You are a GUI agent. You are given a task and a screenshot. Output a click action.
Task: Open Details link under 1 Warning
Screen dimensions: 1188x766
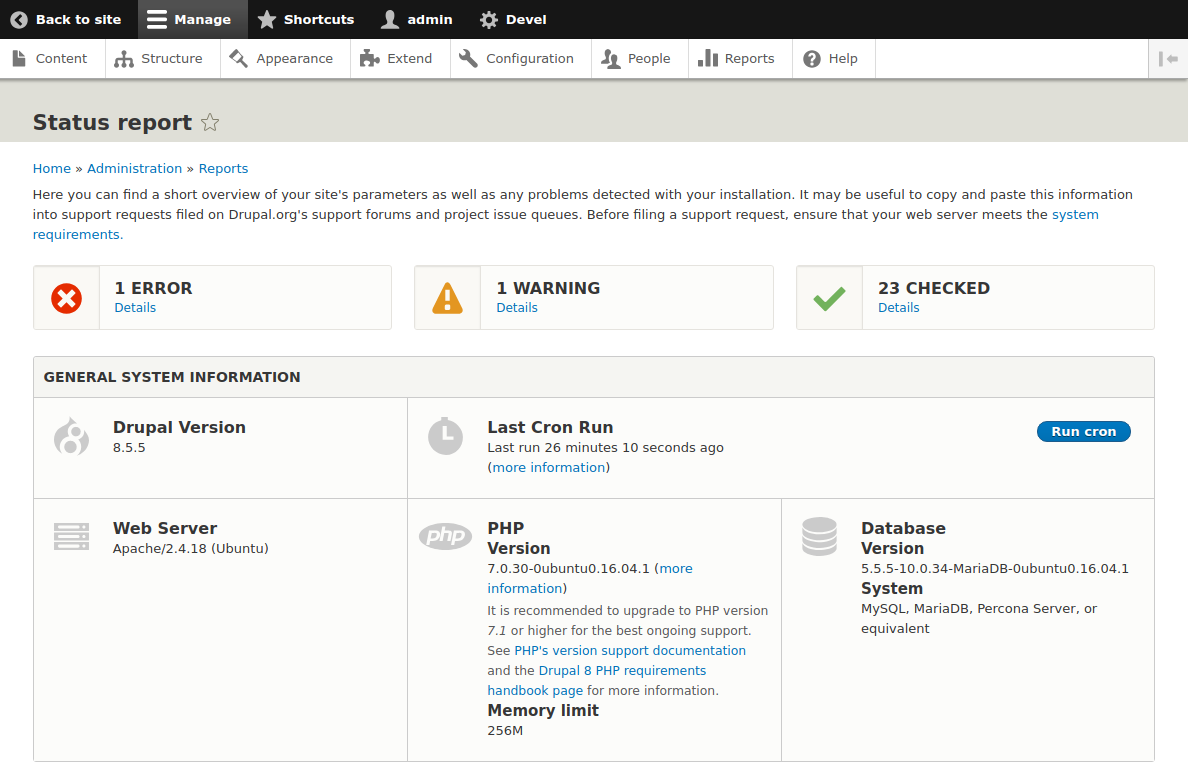(x=517, y=308)
